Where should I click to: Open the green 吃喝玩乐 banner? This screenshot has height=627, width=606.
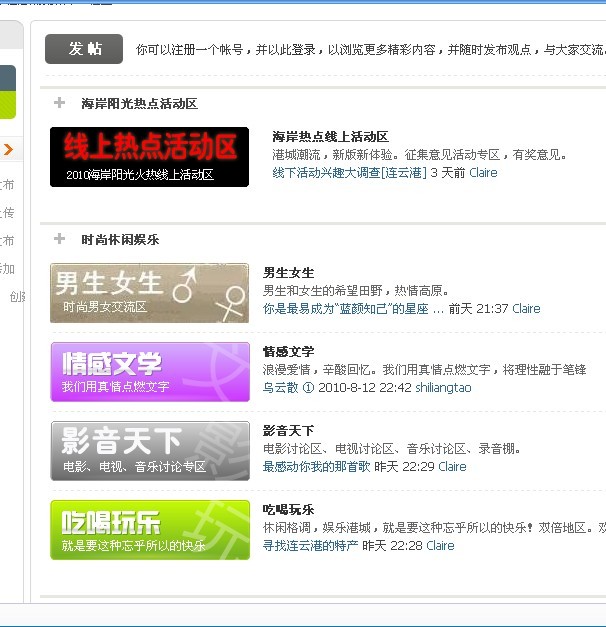pos(150,530)
